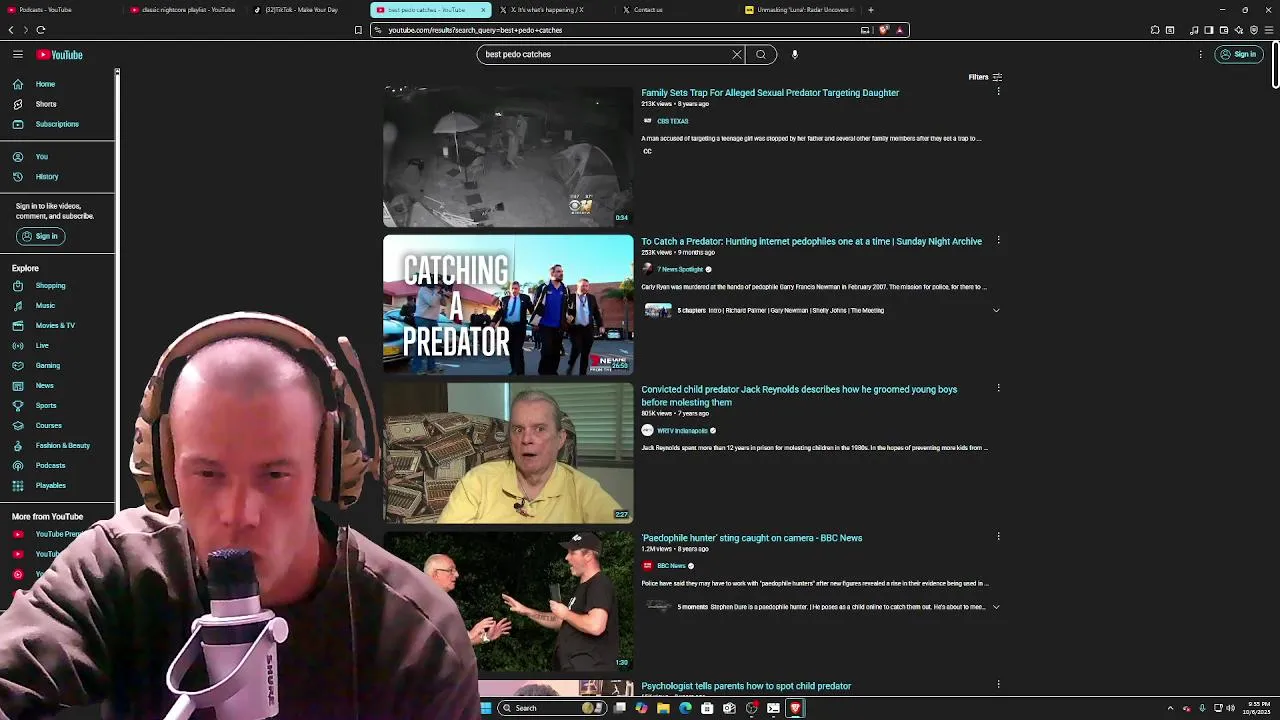This screenshot has width=1280, height=720.
Task: Open options for Paedophile hunter sting video
Action: [x=998, y=537]
